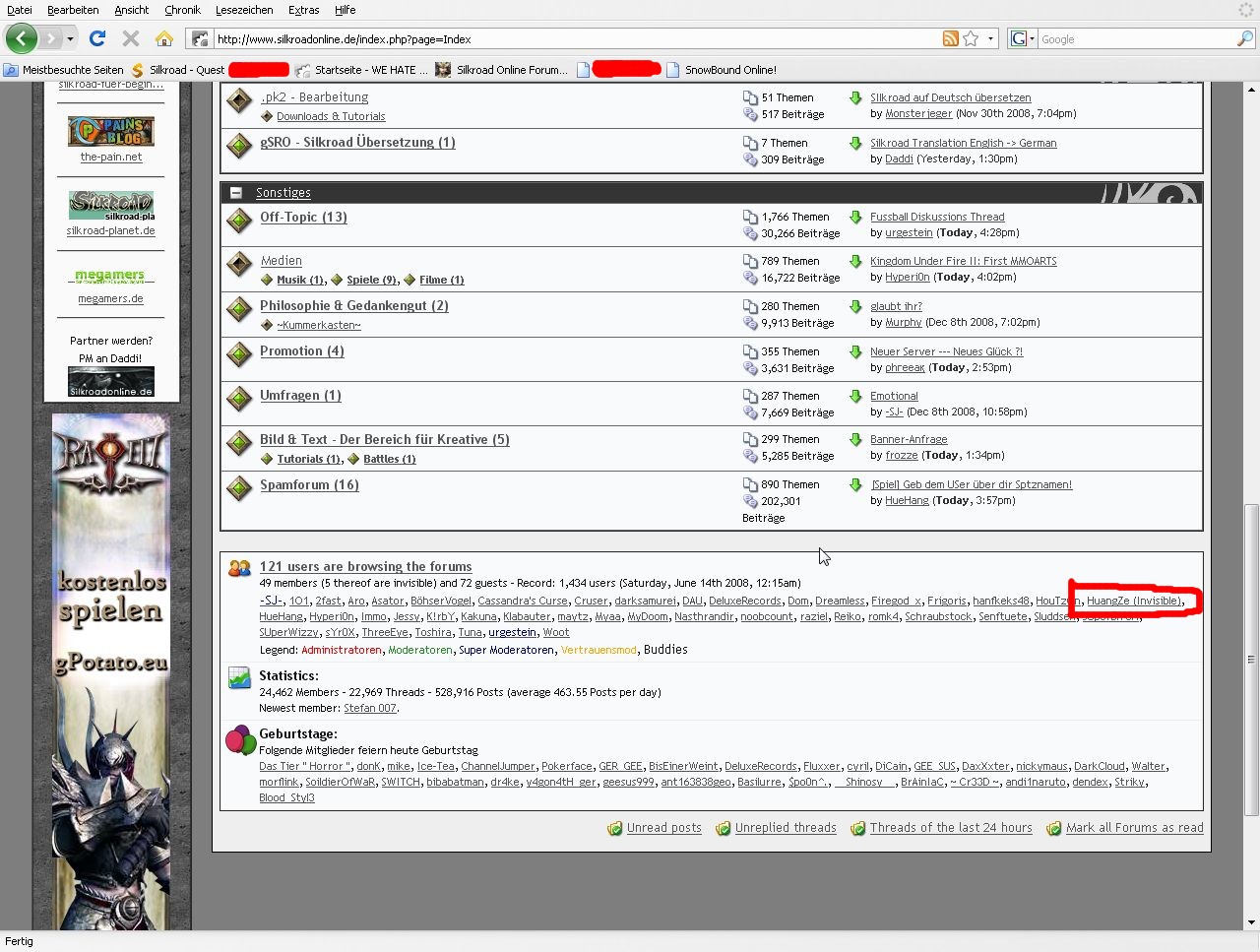This screenshot has width=1260, height=952.
Task: Open the Lesezeichen menu
Action: pos(244,10)
